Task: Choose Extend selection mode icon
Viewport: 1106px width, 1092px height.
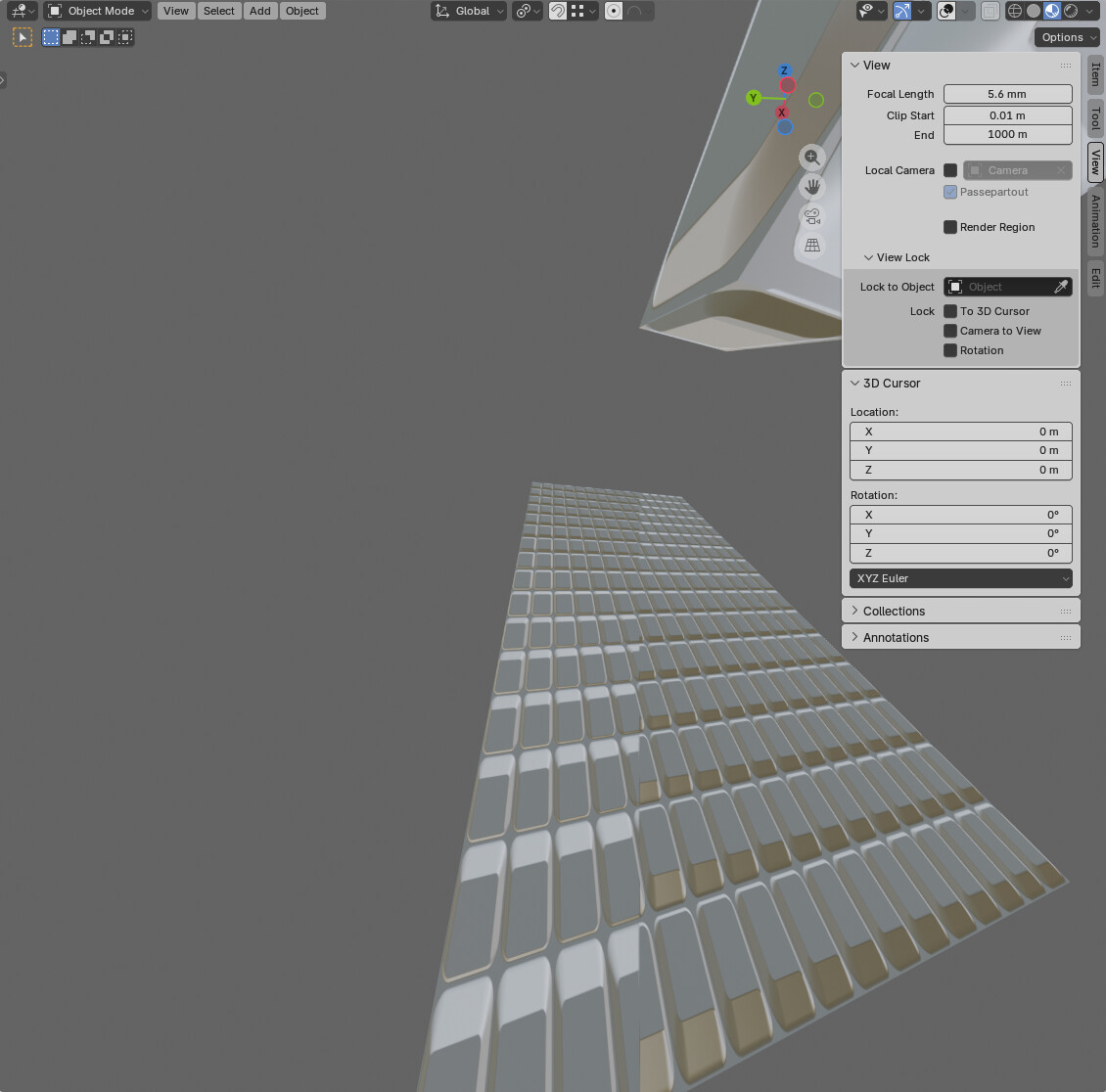Action: [69, 37]
